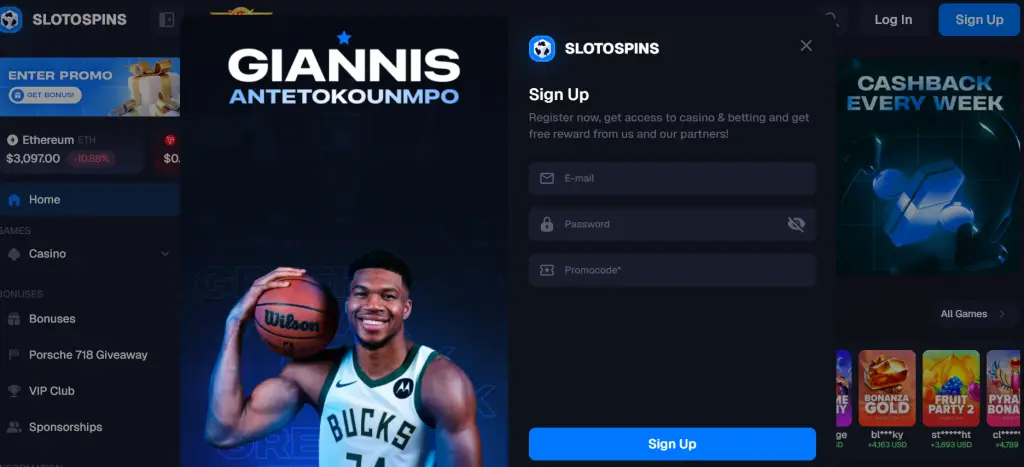Open the Bonanza Gold game thumbnail
Viewport: 1024px width, 467px height.
coord(886,388)
